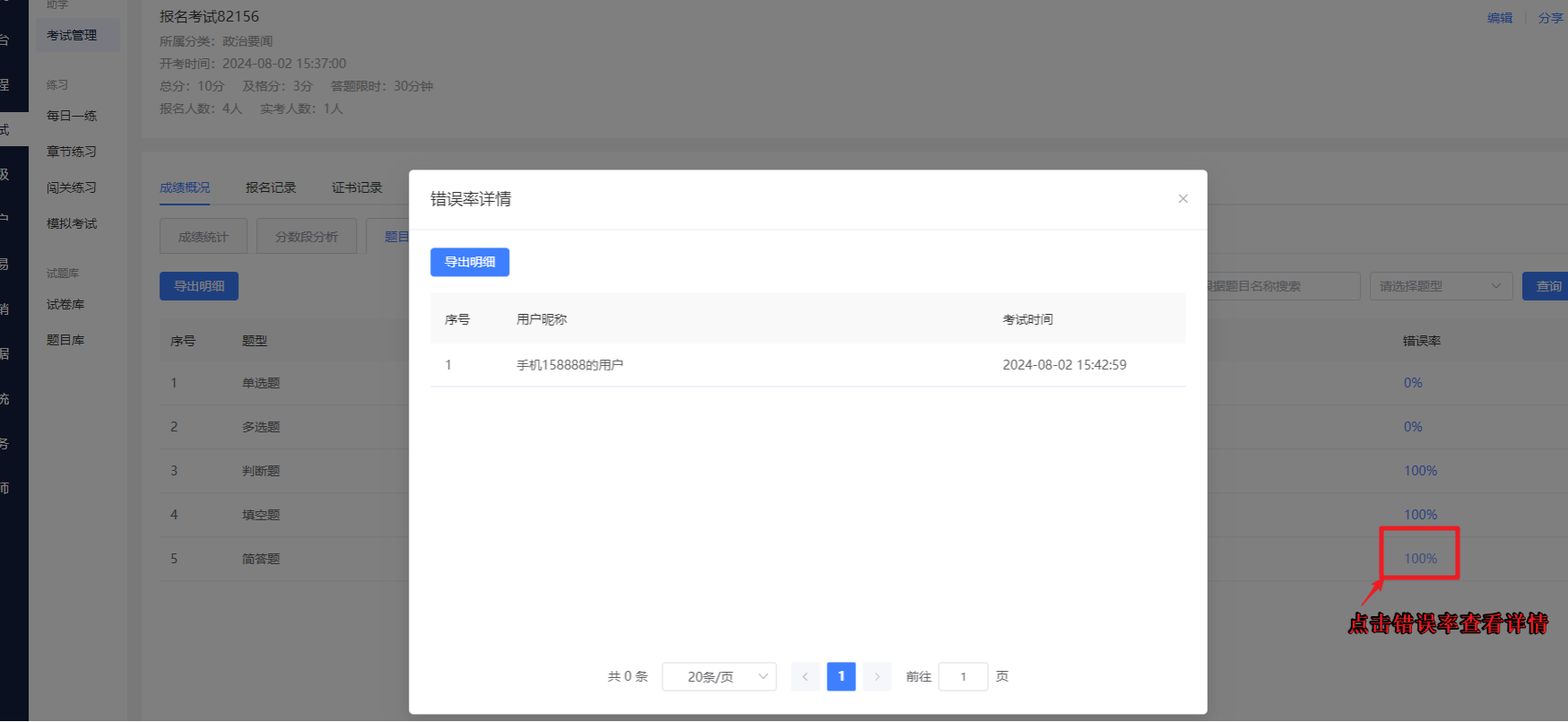1568x722 pixels.
Task: Click 导出明细 button in the dialog
Action: coord(470,262)
